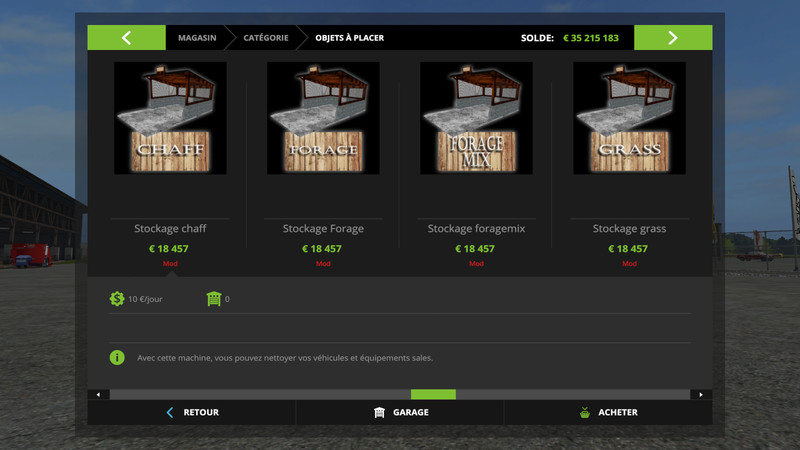Click the green horizontal scrollbar thumb
The image size is (800, 450).
[x=433, y=394]
